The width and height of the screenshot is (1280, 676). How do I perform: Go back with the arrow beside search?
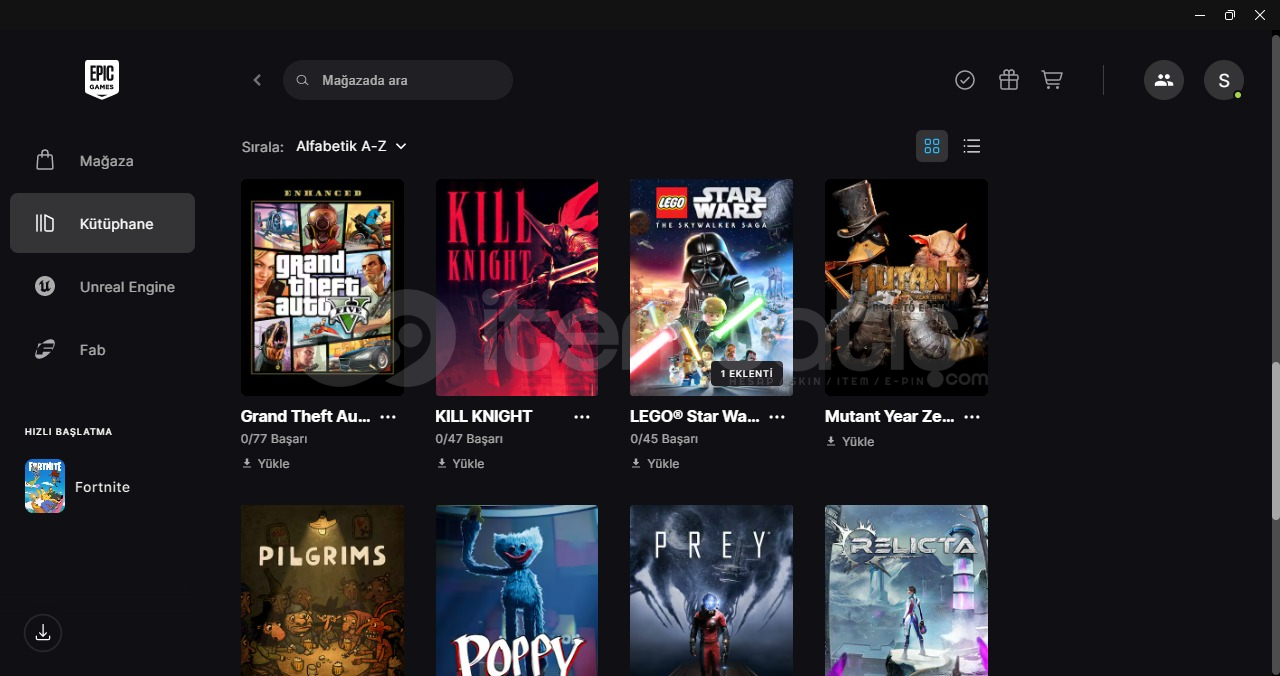click(257, 80)
